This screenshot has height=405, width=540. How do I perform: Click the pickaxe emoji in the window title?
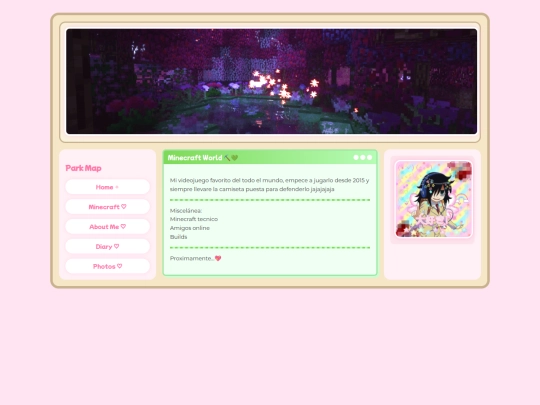(x=227, y=158)
